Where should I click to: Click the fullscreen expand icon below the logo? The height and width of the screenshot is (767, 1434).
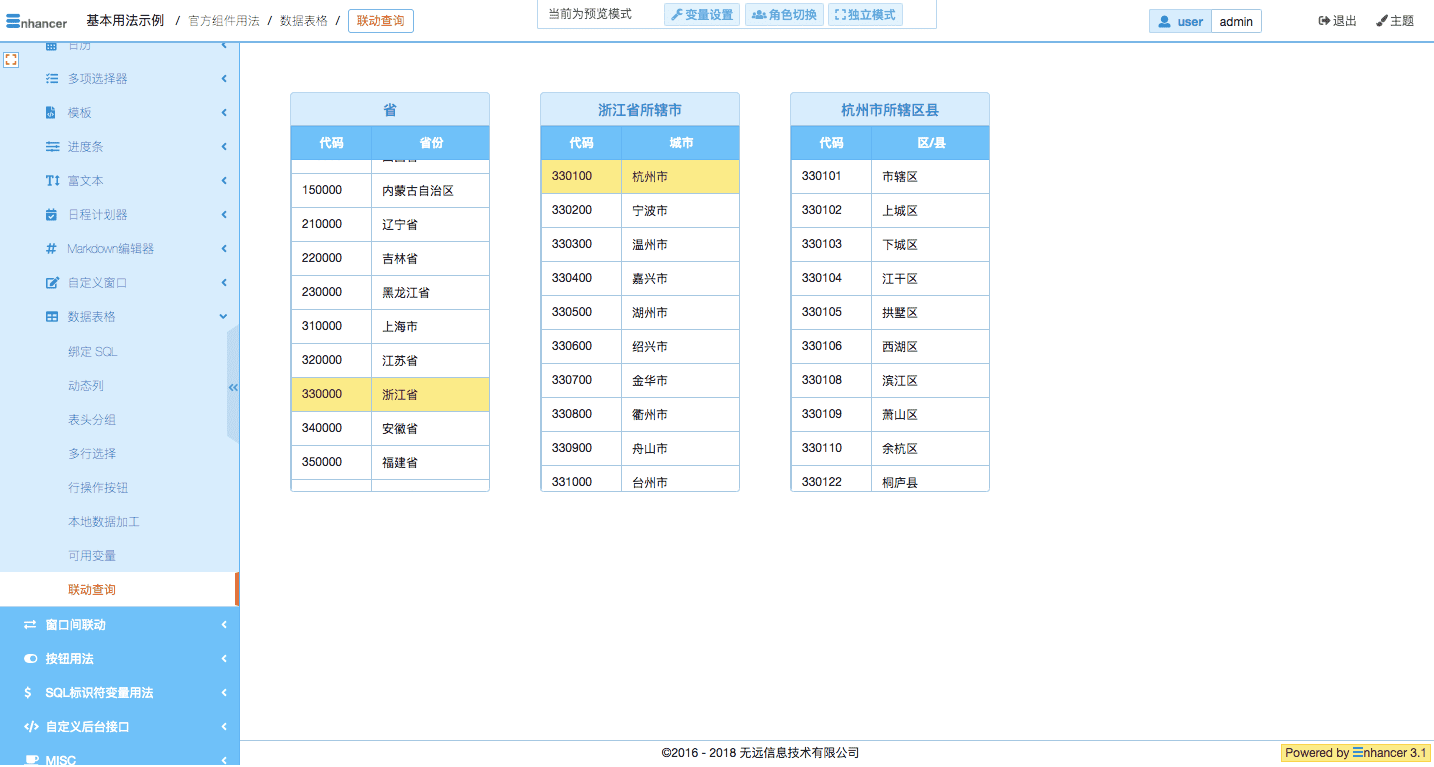point(11,60)
